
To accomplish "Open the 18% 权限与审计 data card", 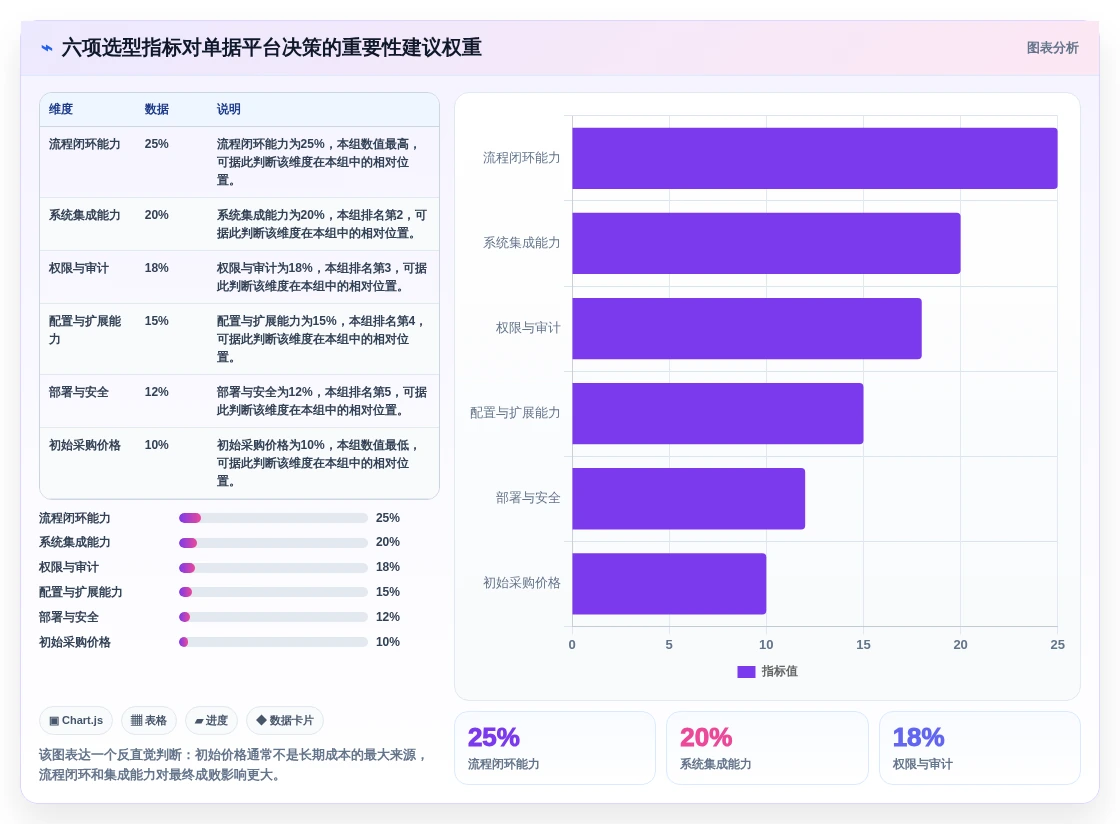I will pos(979,748).
